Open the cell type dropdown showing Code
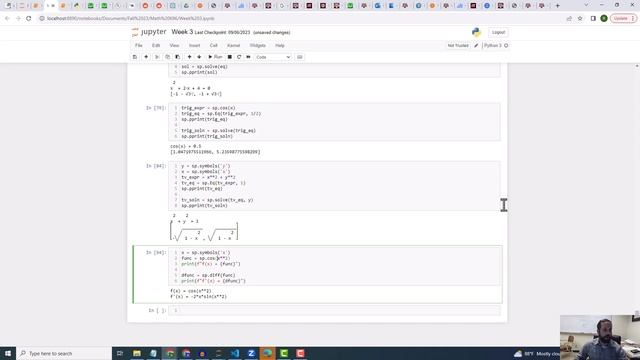Viewport: 640px width, 360px height. pyautogui.click(x=273, y=57)
